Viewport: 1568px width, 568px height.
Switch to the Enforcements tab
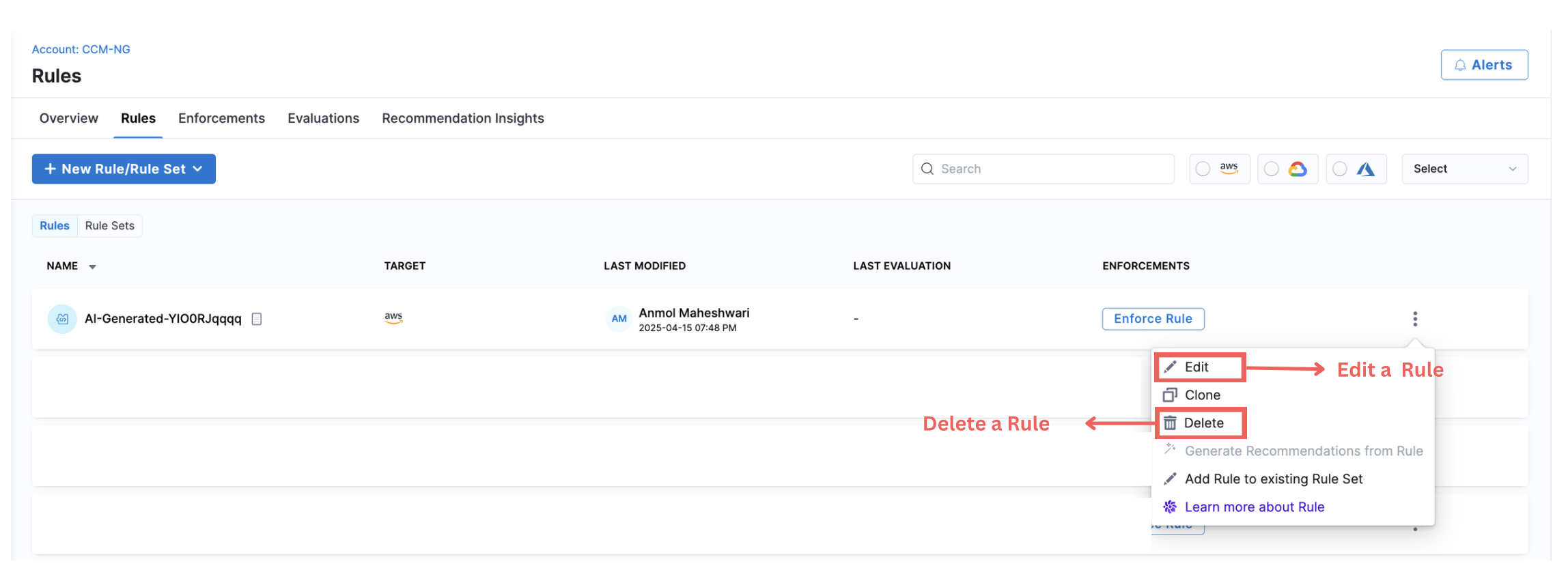click(x=221, y=118)
